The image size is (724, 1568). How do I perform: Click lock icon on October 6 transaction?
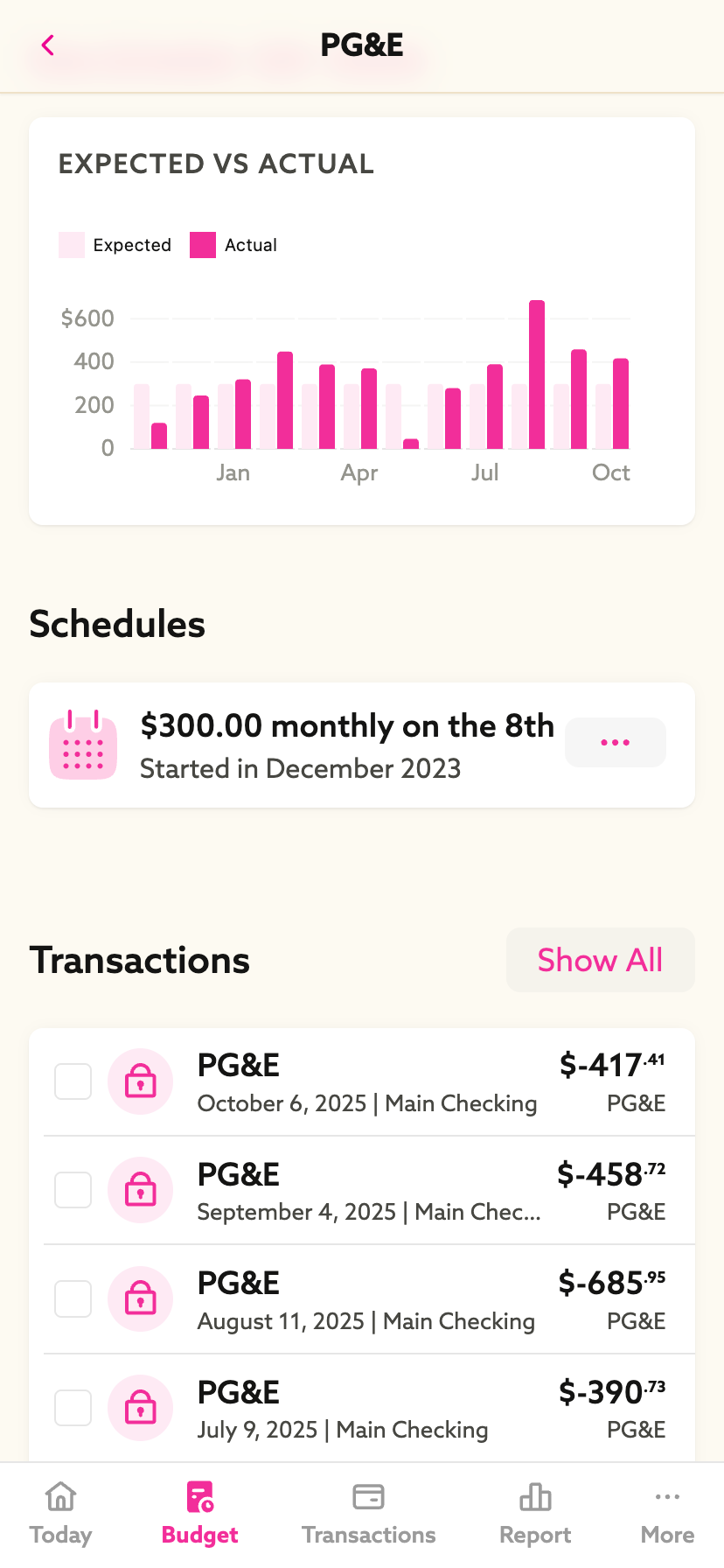pos(140,1081)
